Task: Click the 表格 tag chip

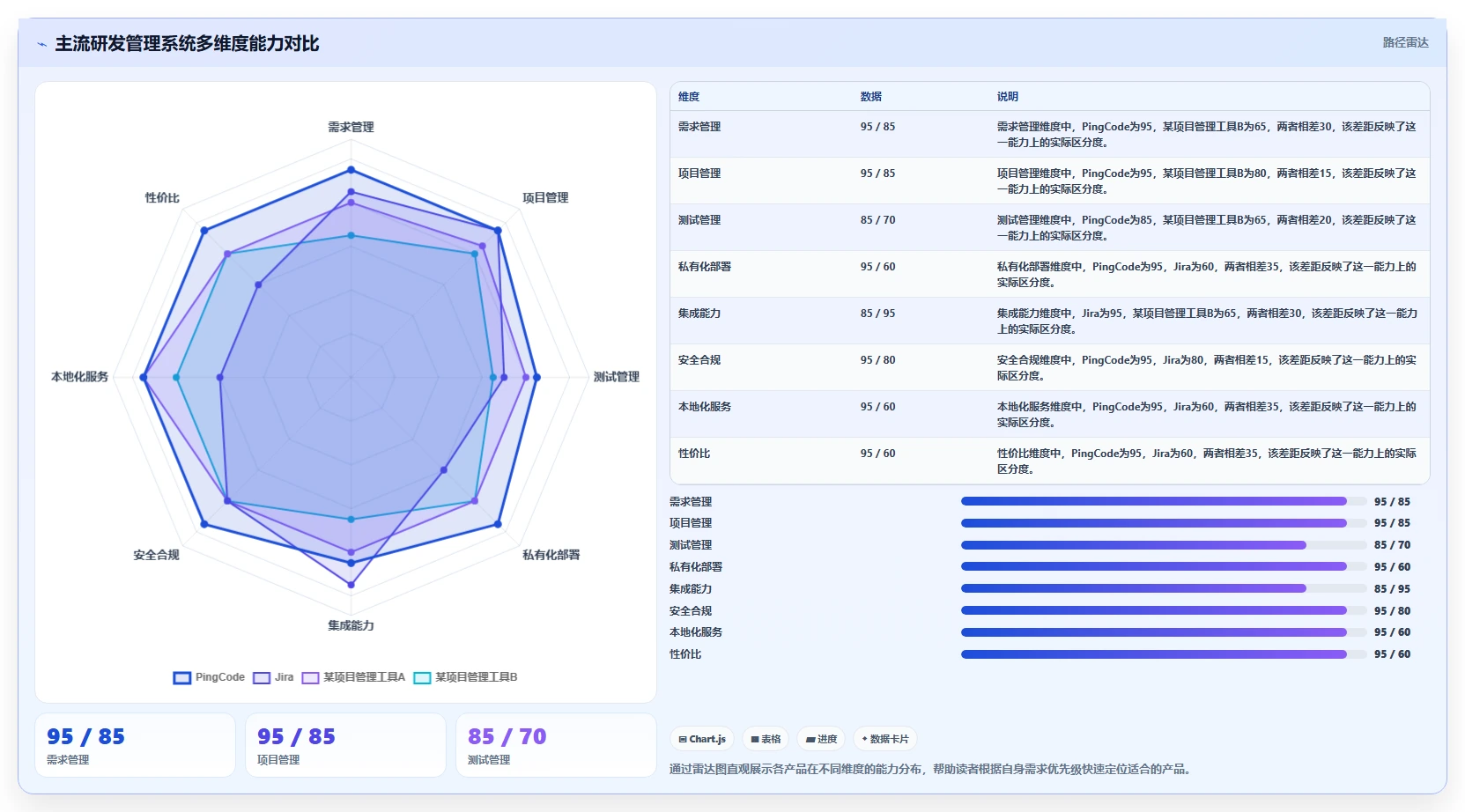Action: click(766, 739)
